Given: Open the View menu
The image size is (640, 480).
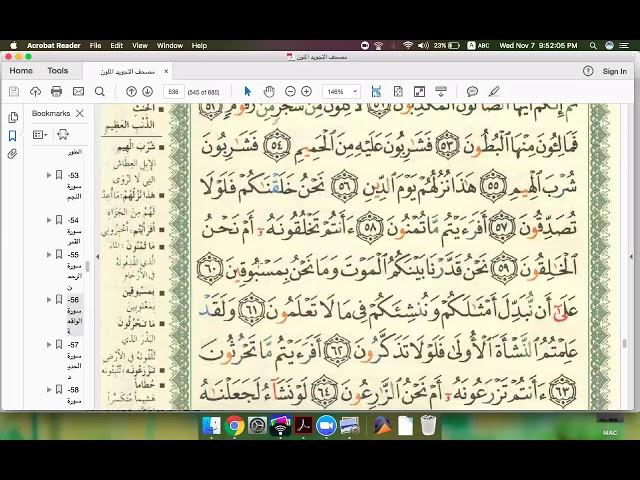Looking at the screenshot, I should [x=140, y=45].
